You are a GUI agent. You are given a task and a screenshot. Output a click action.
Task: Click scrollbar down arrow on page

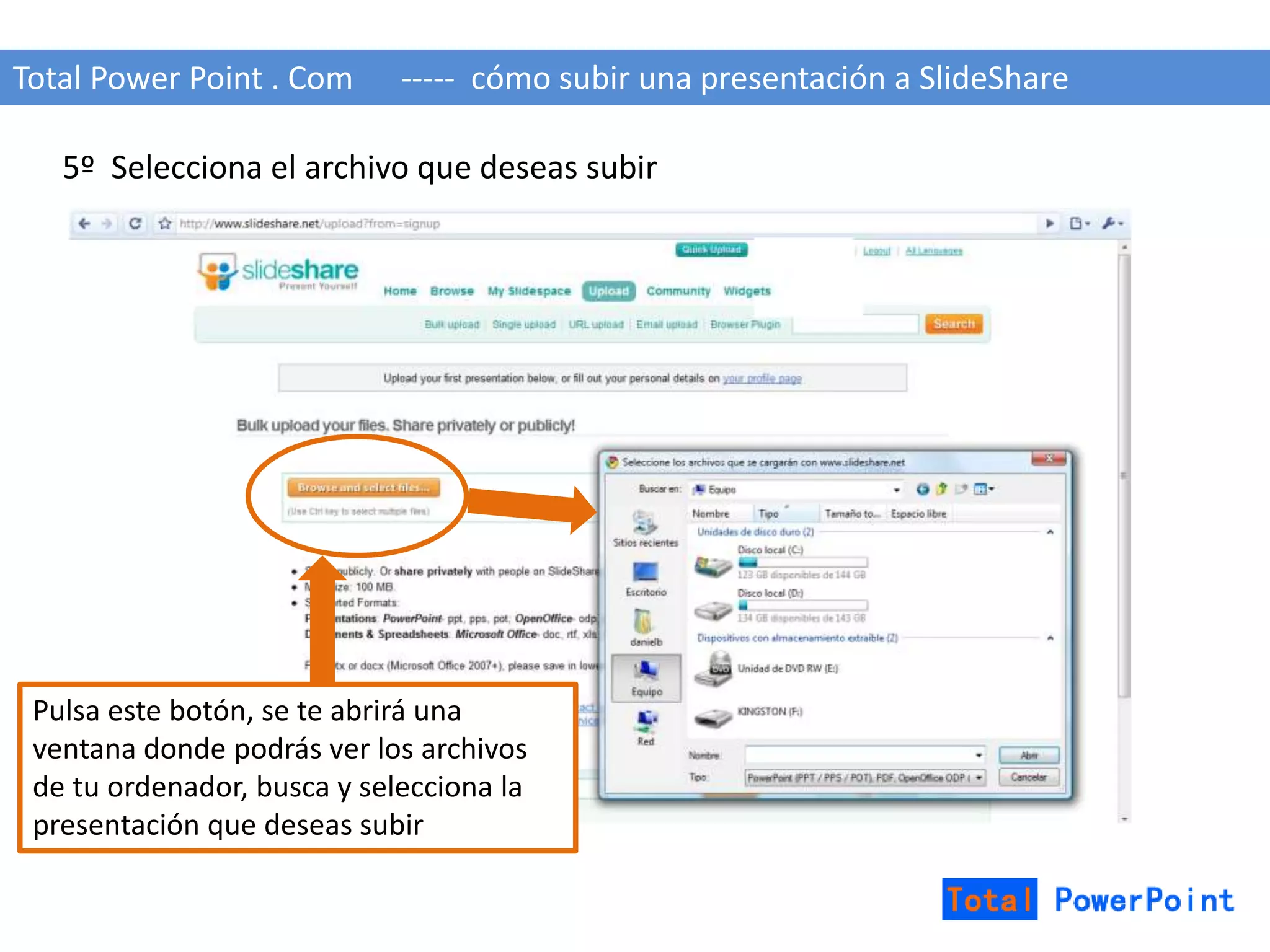[x=1124, y=819]
